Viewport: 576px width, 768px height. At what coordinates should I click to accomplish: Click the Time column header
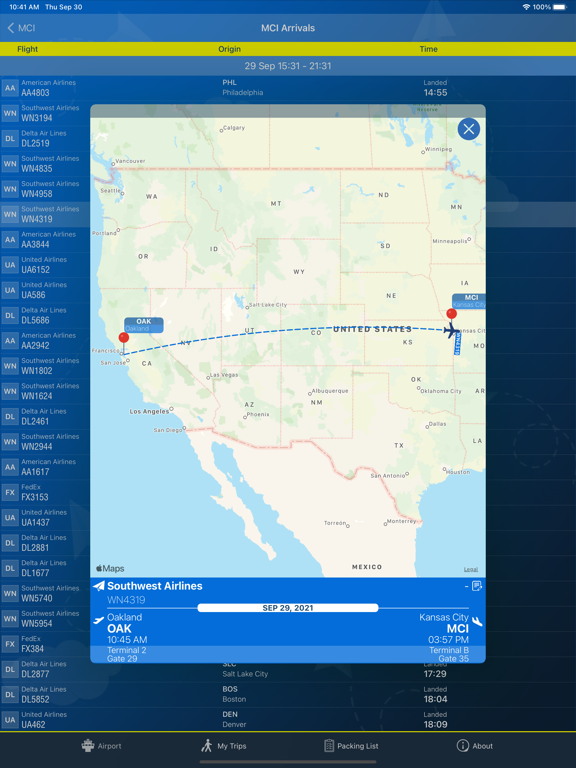(429, 49)
